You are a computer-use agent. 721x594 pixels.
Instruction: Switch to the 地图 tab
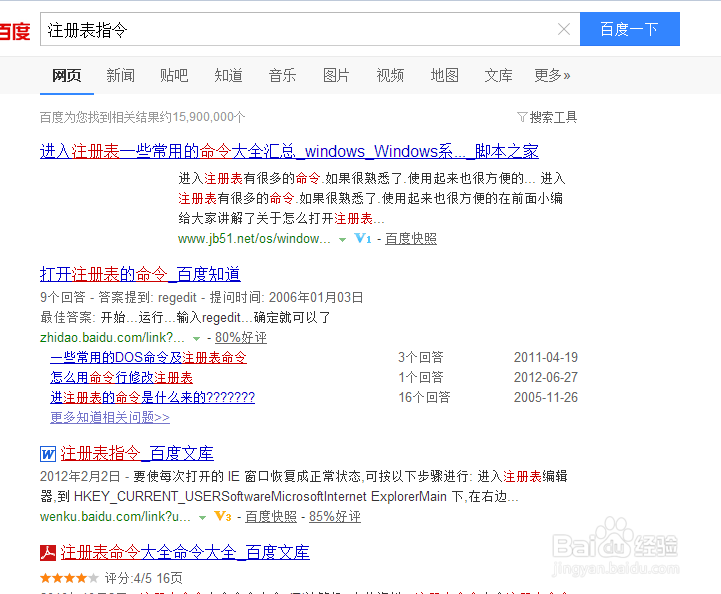(445, 75)
